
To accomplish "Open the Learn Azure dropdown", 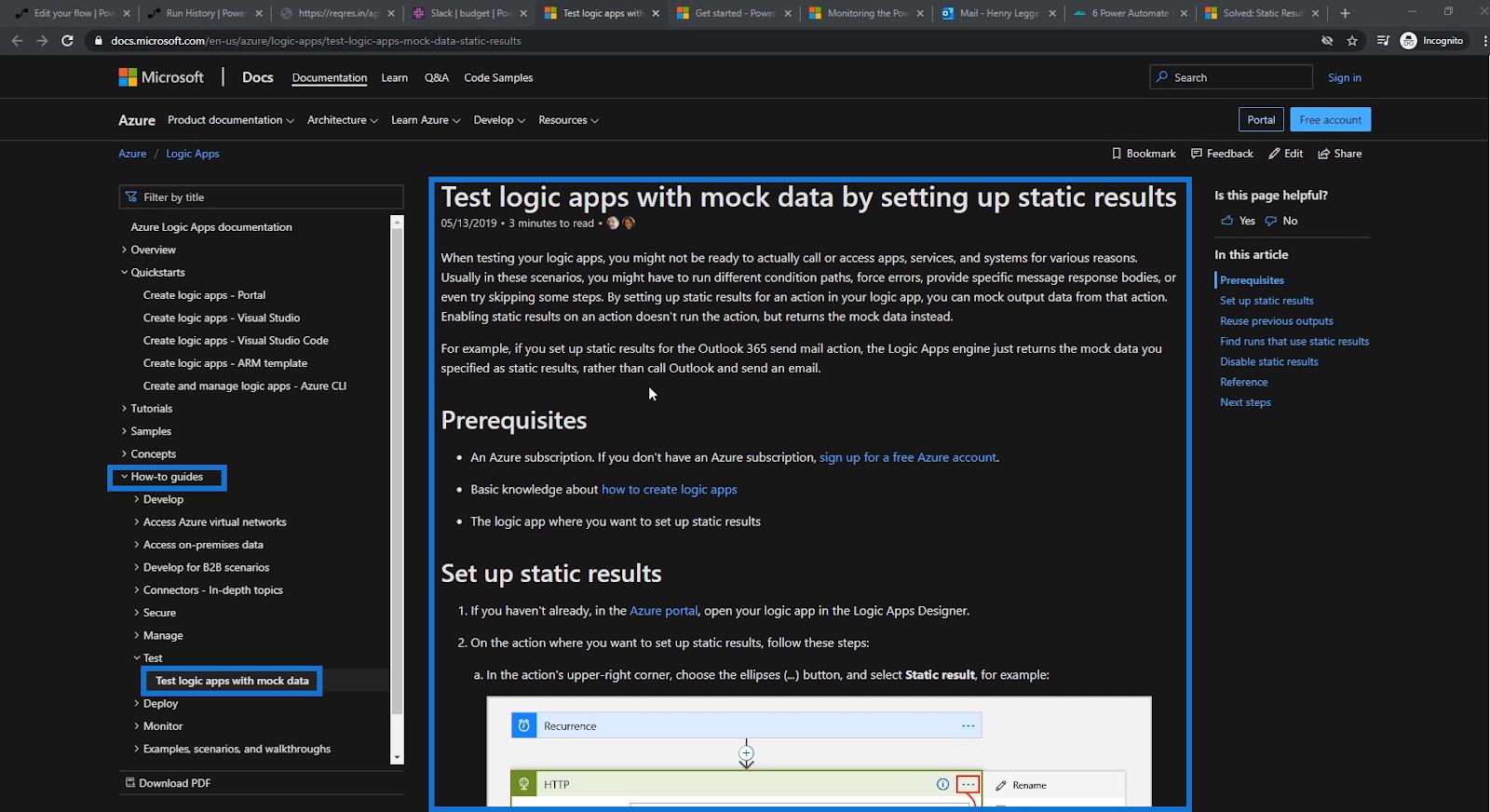I will point(426,120).
